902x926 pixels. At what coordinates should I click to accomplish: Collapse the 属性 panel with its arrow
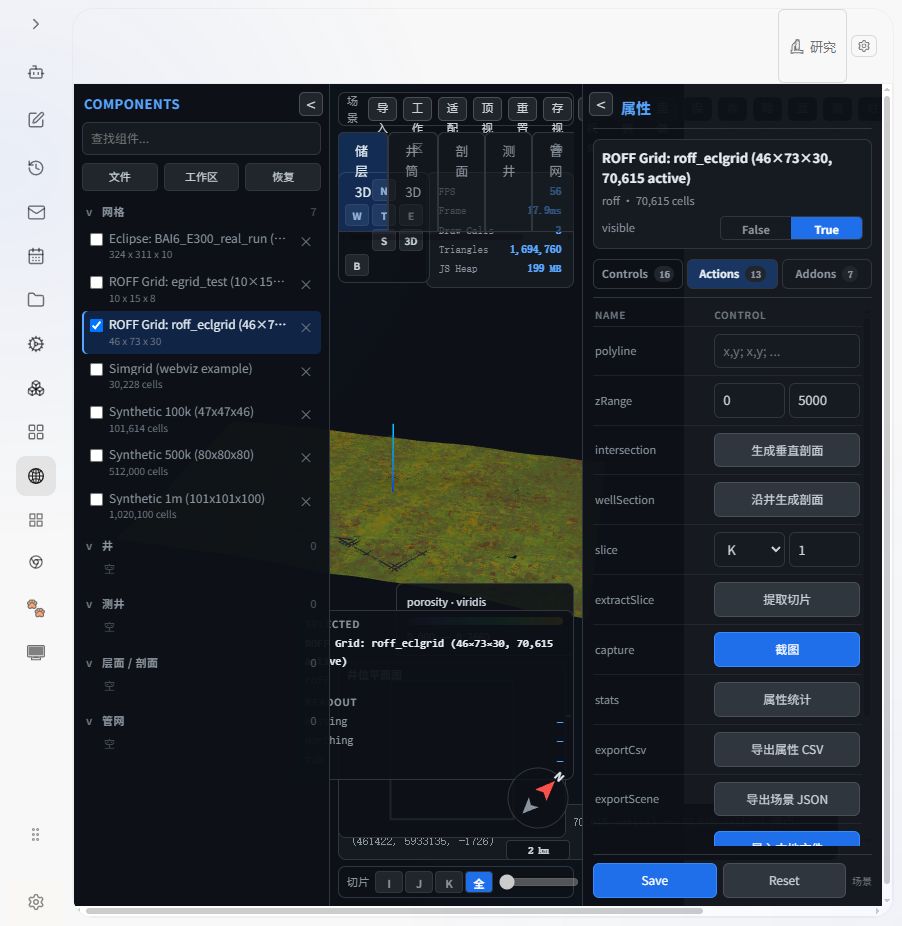point(601,105)
